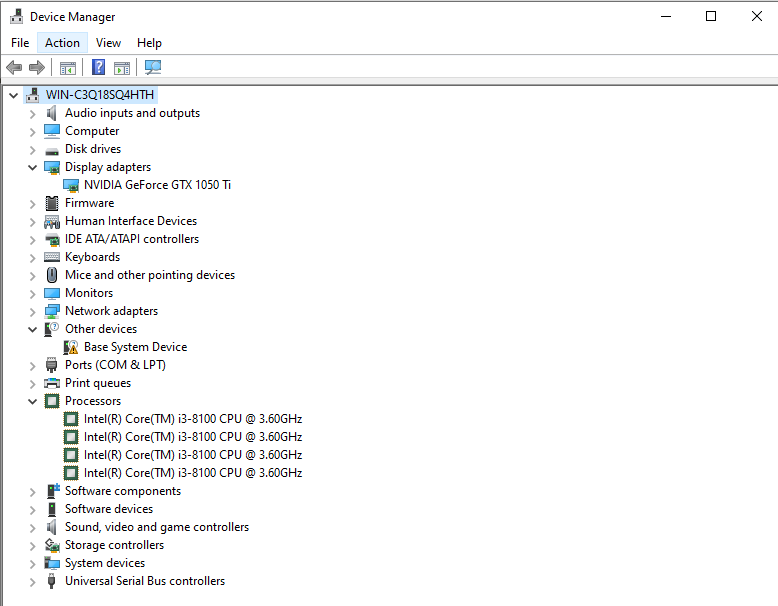This screenshot has height=606, width=778.
Task: Click the Software components icon
Action: [x=53, y=491]
